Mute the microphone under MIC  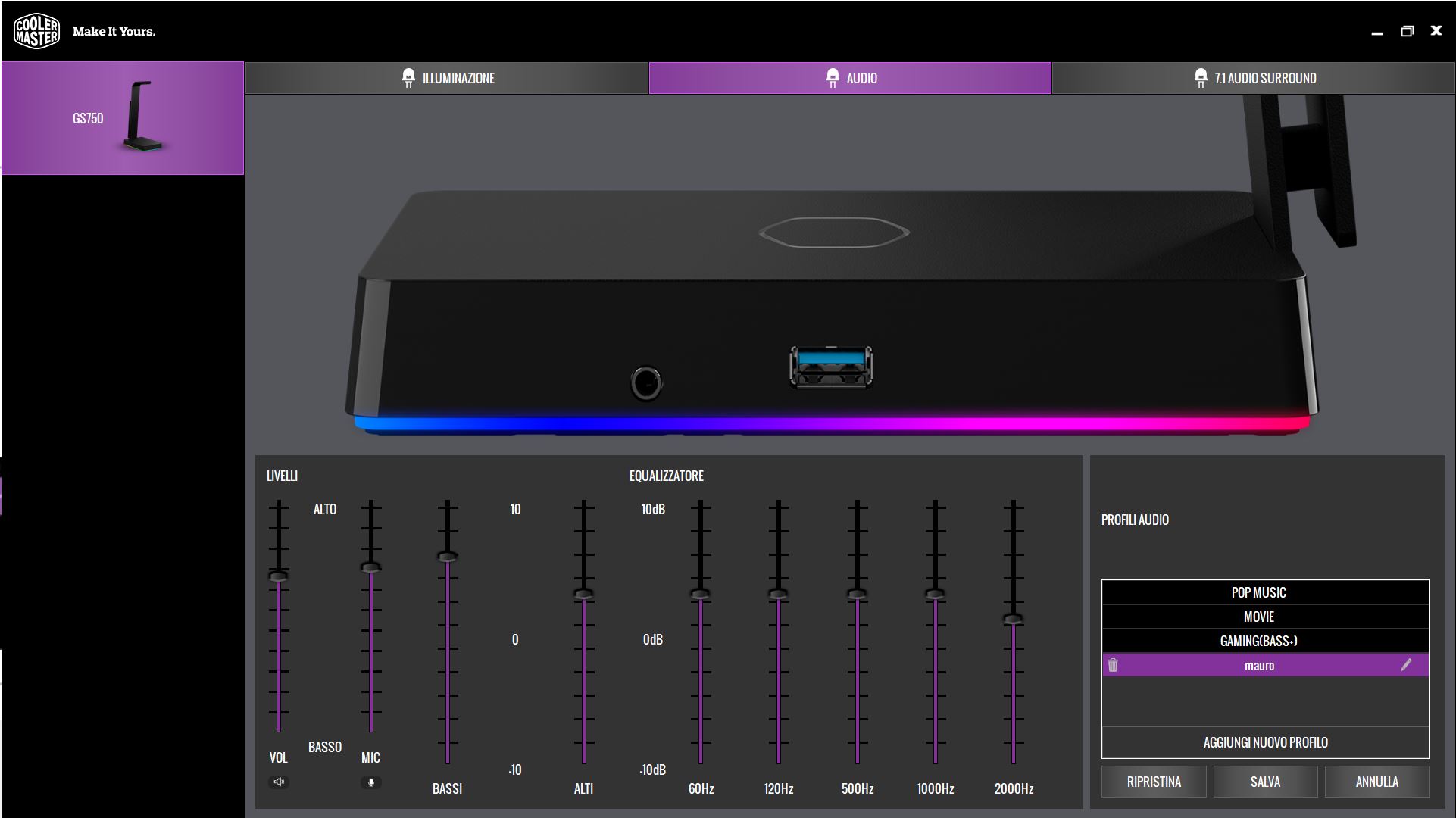pyautogui.click(x=370, y=781)
